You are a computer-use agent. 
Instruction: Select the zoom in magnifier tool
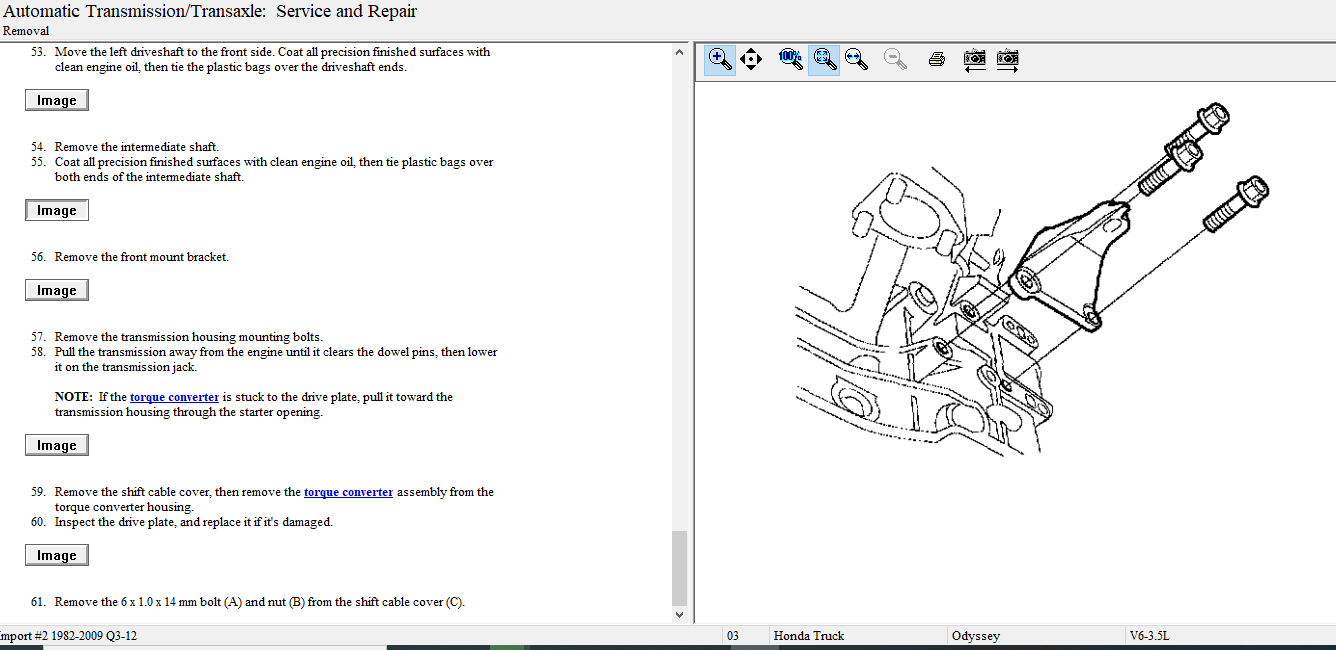click(x=719, y=59)
